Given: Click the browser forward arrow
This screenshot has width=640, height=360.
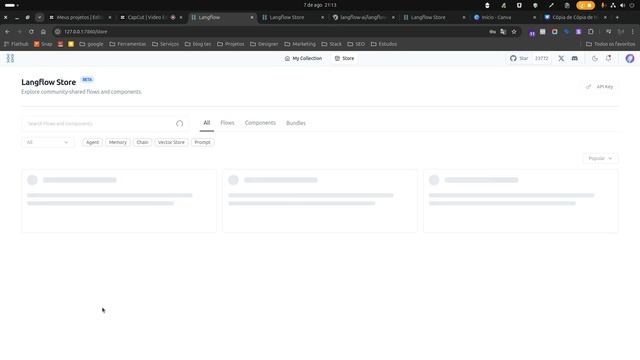Looking at the screenshot, I should click(19, 31).
